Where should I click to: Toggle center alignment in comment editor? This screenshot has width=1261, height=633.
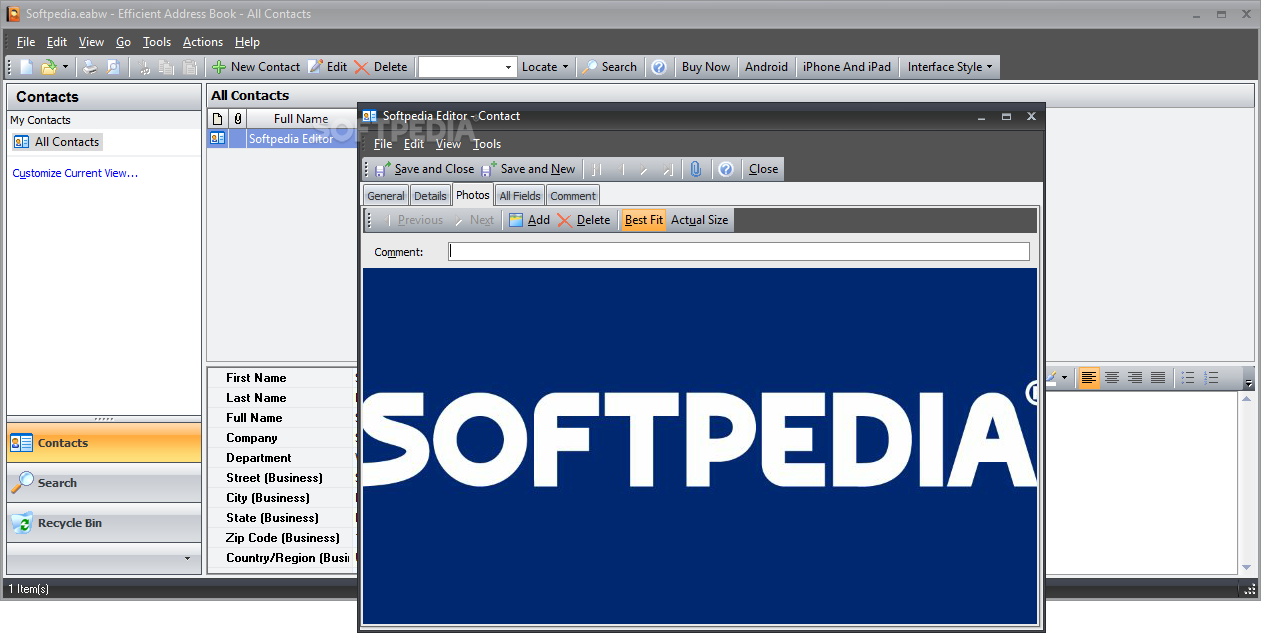[1112, 378]
